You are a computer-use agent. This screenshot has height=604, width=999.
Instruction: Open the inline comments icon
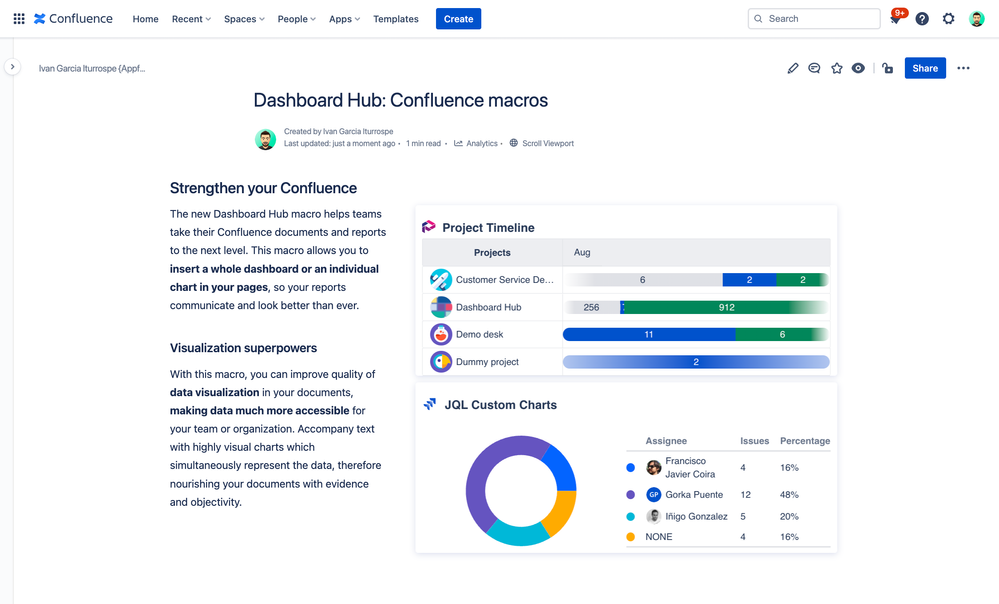pyautogui.click(x=815, y=68)
